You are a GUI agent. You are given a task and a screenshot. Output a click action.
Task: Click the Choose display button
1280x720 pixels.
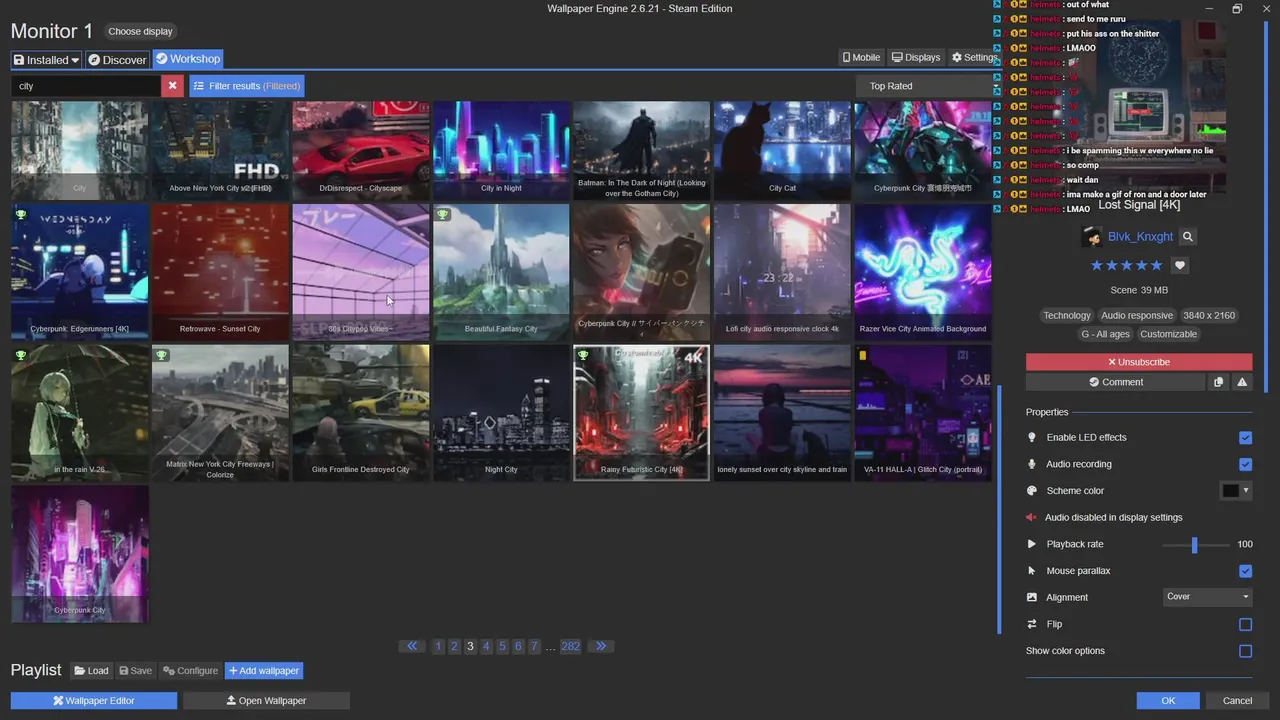[x=140, y=31]
